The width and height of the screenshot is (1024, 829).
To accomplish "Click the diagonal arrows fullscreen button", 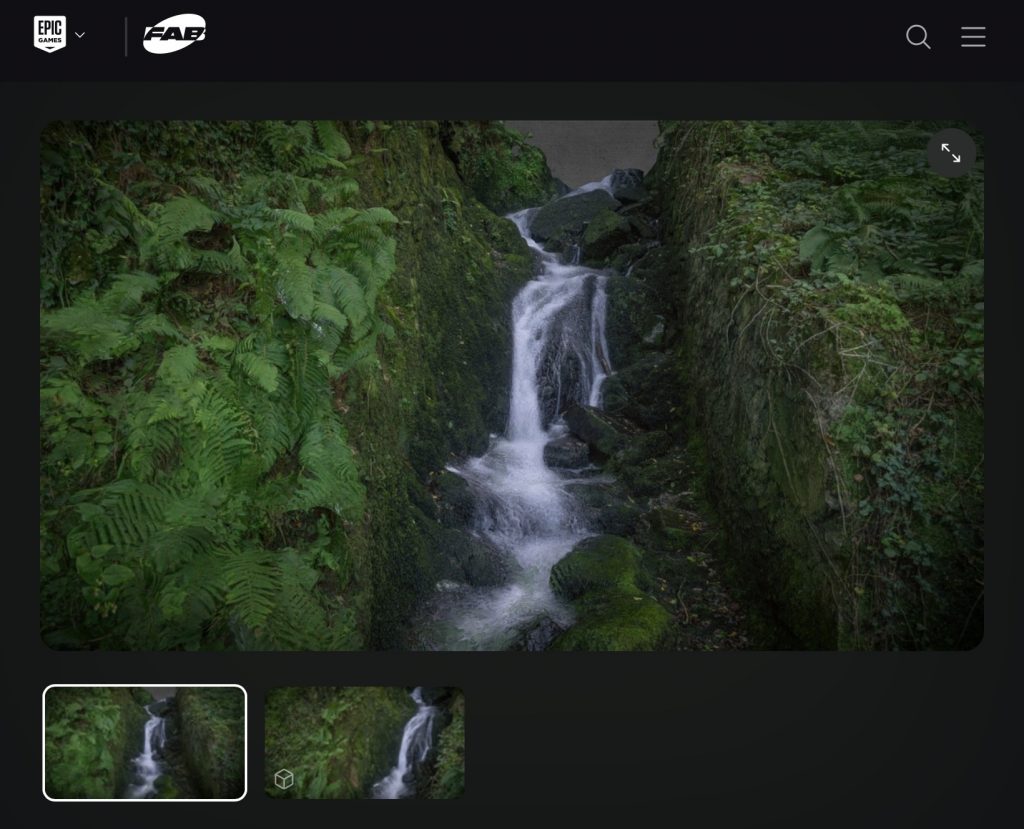I will pos(950,153).
